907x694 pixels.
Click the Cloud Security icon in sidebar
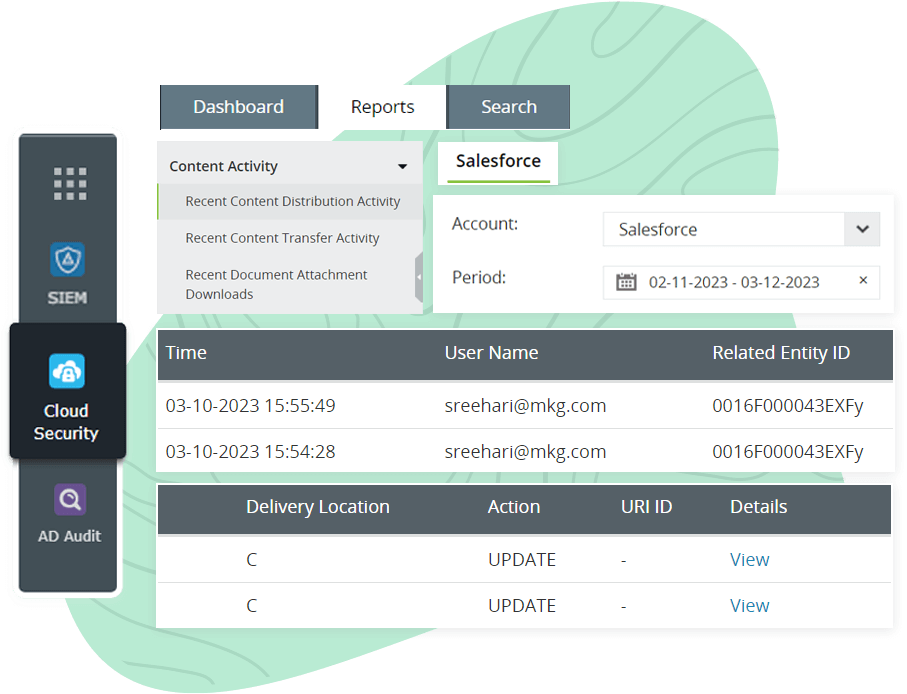coord(66,371)
